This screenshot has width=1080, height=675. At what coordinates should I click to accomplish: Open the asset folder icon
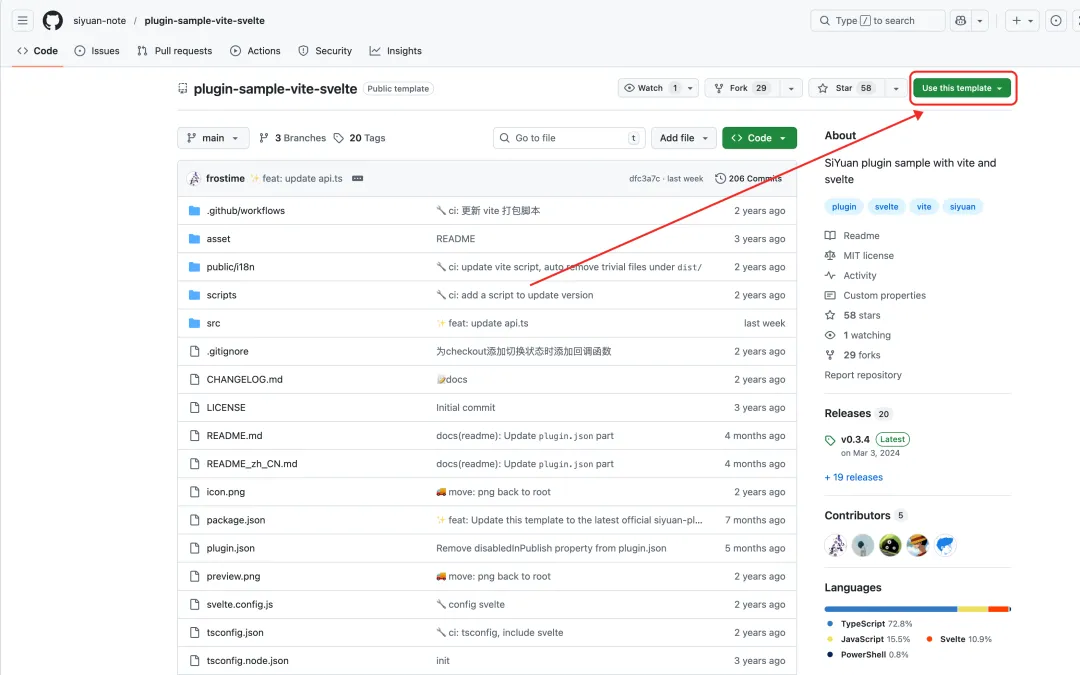pos(194,239)
